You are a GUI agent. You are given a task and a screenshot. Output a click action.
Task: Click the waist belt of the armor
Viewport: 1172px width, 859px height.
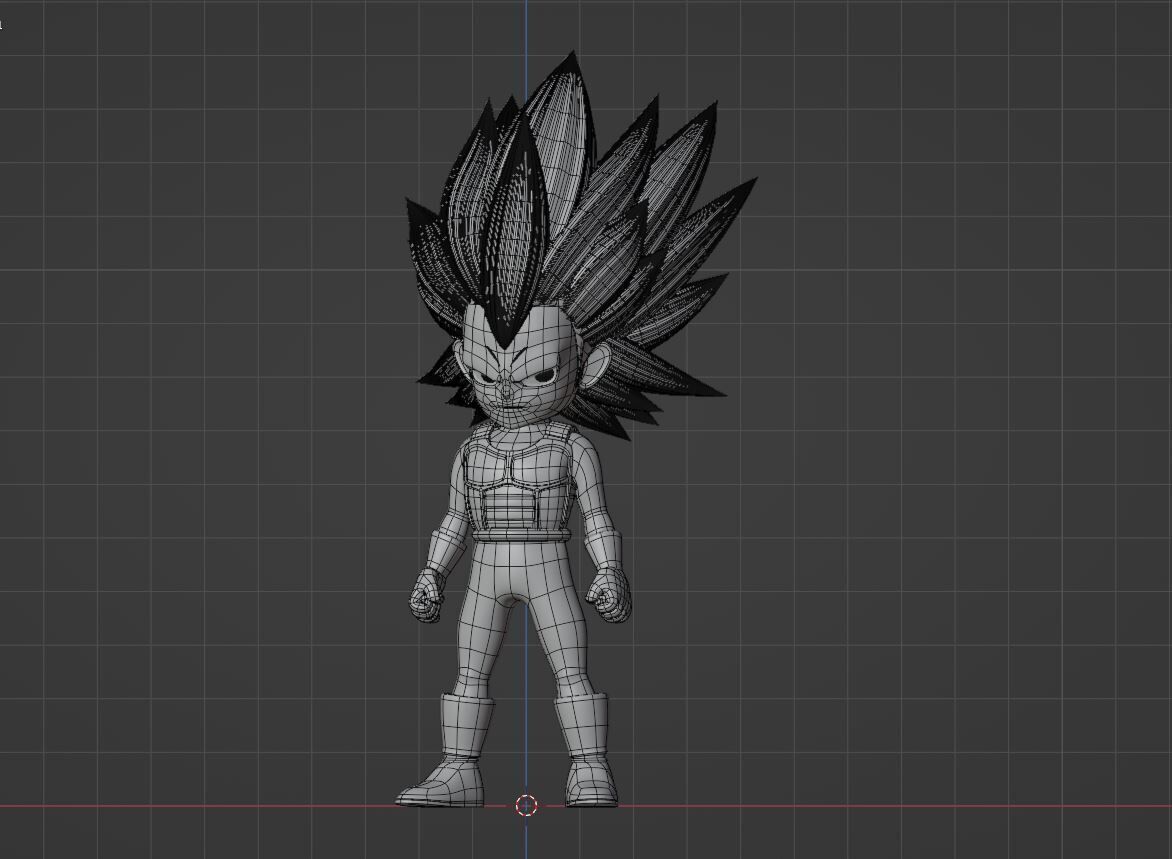523,534
